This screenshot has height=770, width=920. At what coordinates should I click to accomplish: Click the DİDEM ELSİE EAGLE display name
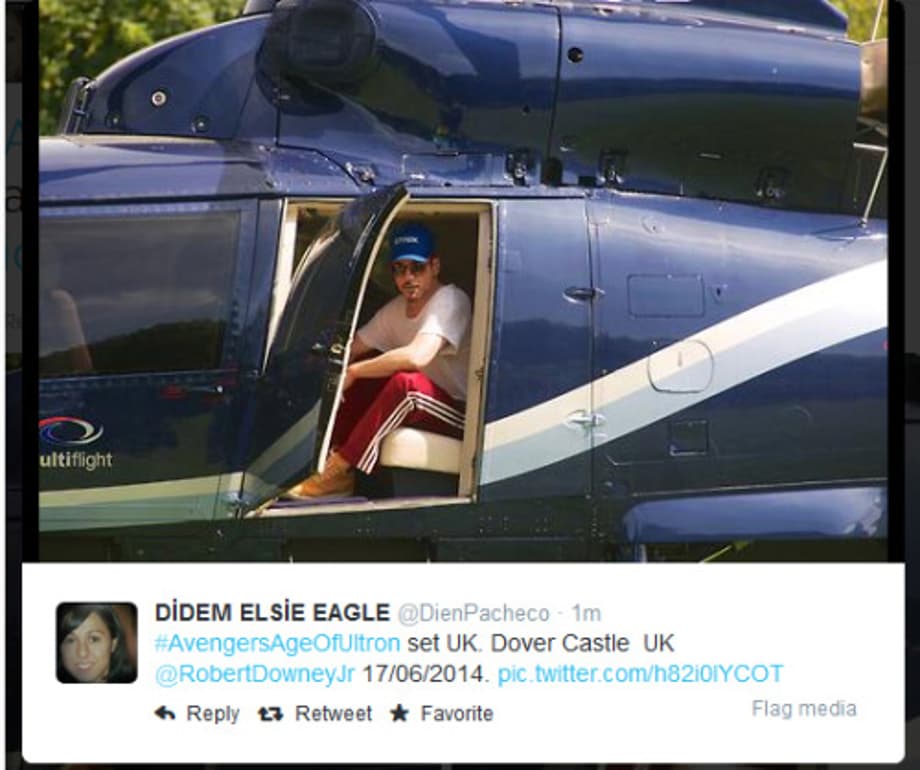tap(272, 613)
